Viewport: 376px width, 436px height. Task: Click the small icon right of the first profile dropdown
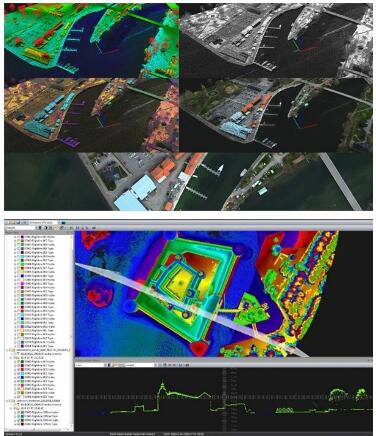(109, 365)
